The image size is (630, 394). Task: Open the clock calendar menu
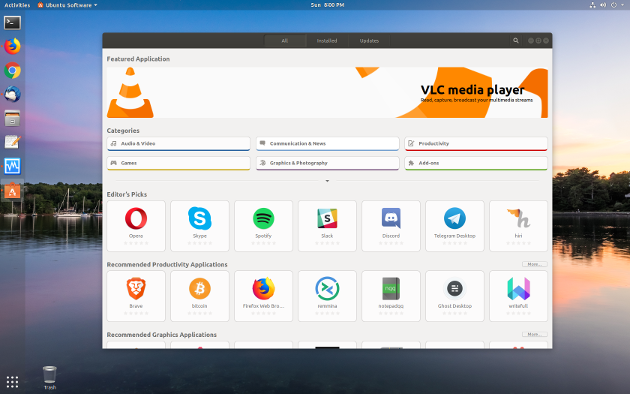pos(327,5)
